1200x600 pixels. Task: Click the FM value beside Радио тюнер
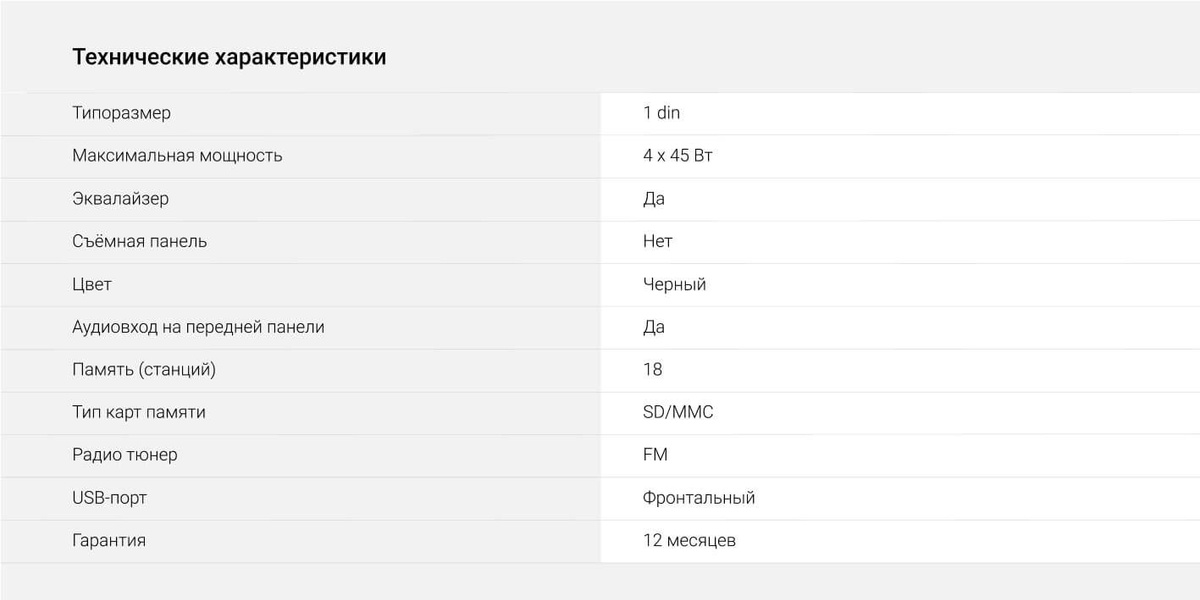pos(655,455)
